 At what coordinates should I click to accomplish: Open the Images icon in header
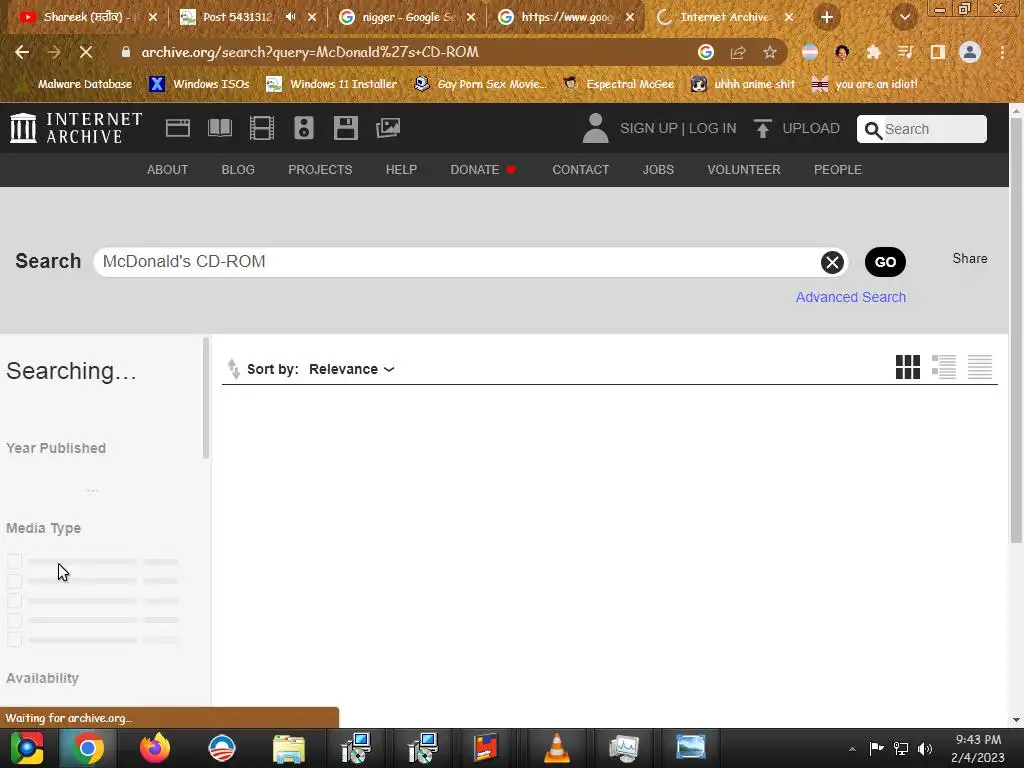tap(388, 128)
